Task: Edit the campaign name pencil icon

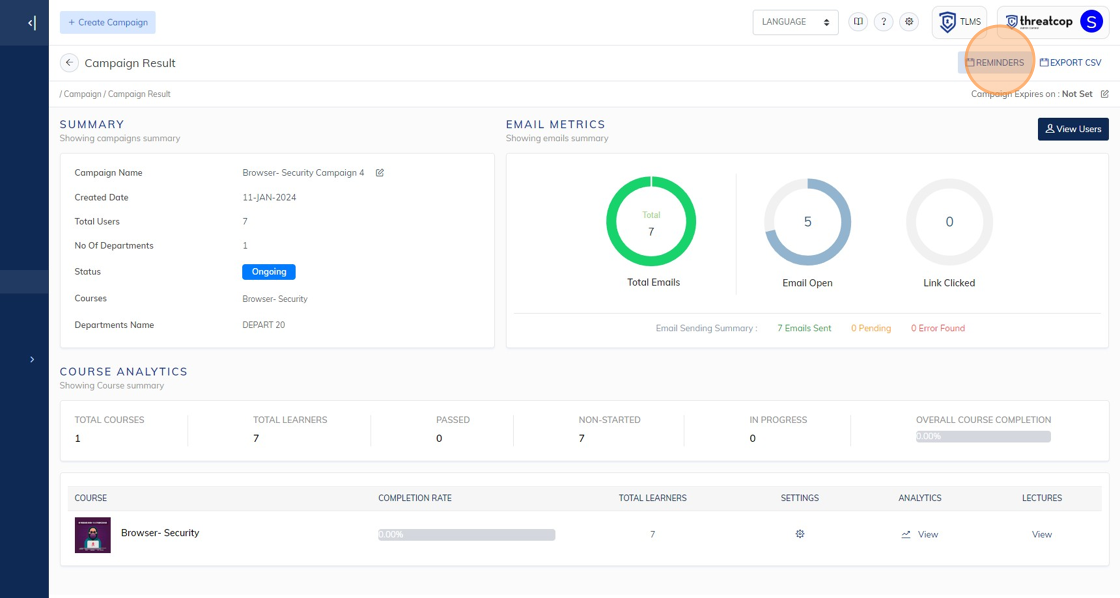Action: tap(380, 173)
